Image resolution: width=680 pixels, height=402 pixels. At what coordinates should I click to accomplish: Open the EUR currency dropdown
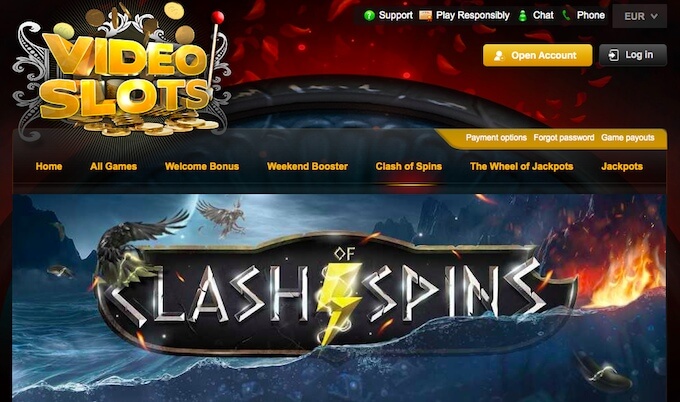tap(640, 16)
